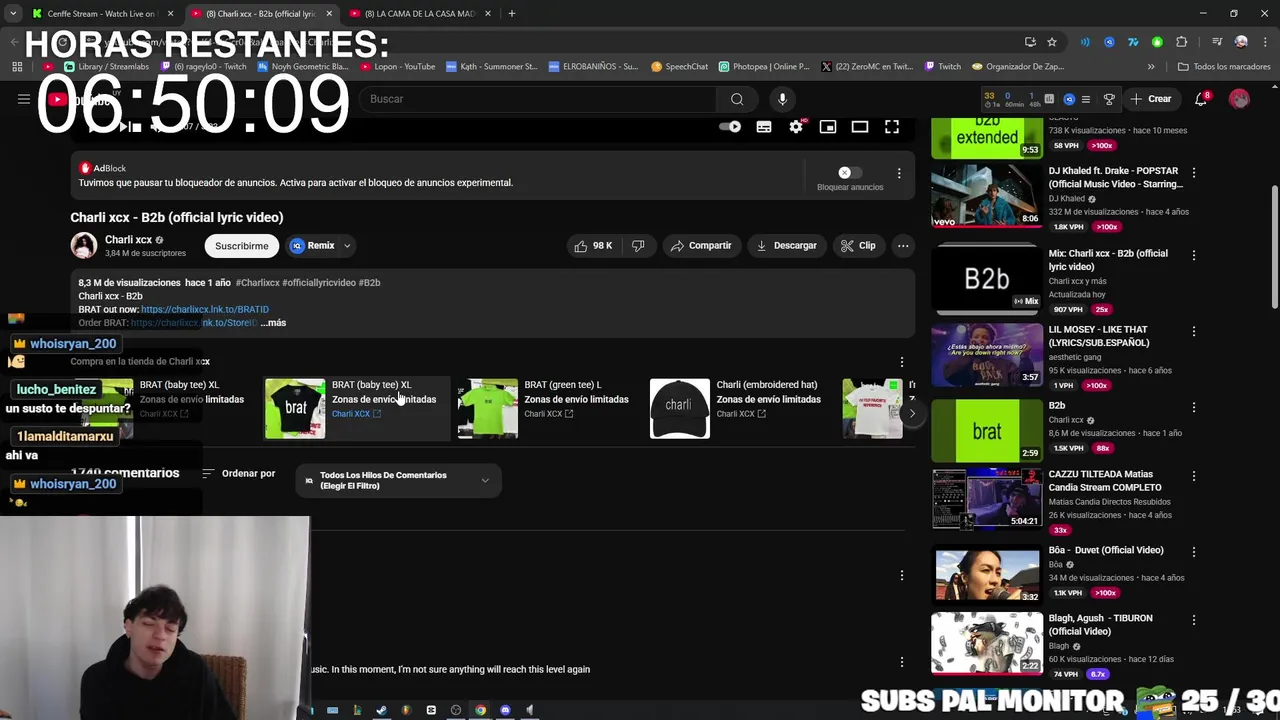Viewport: 1280px width, 720px height.
Task: Open YouTube notifications bell
Action: coord(1202,99)
